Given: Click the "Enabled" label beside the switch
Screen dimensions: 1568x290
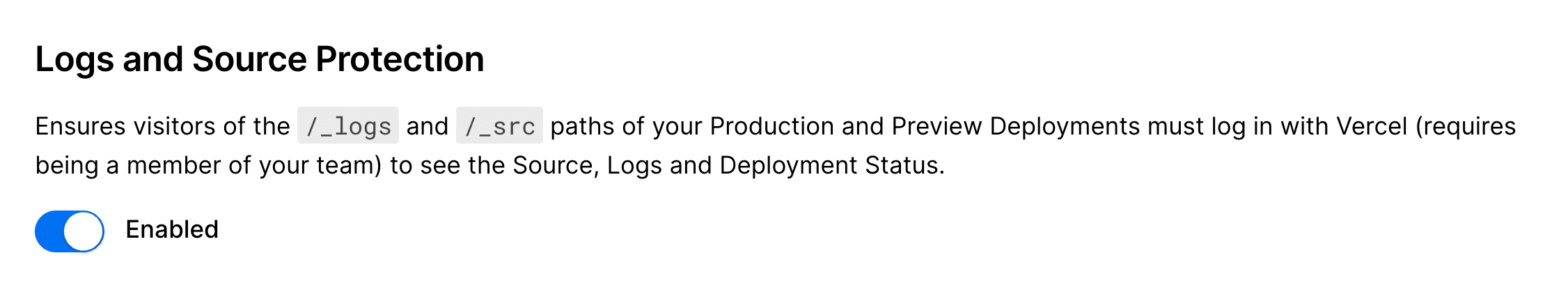Looking at the screenshot, I should pos(172,229).
